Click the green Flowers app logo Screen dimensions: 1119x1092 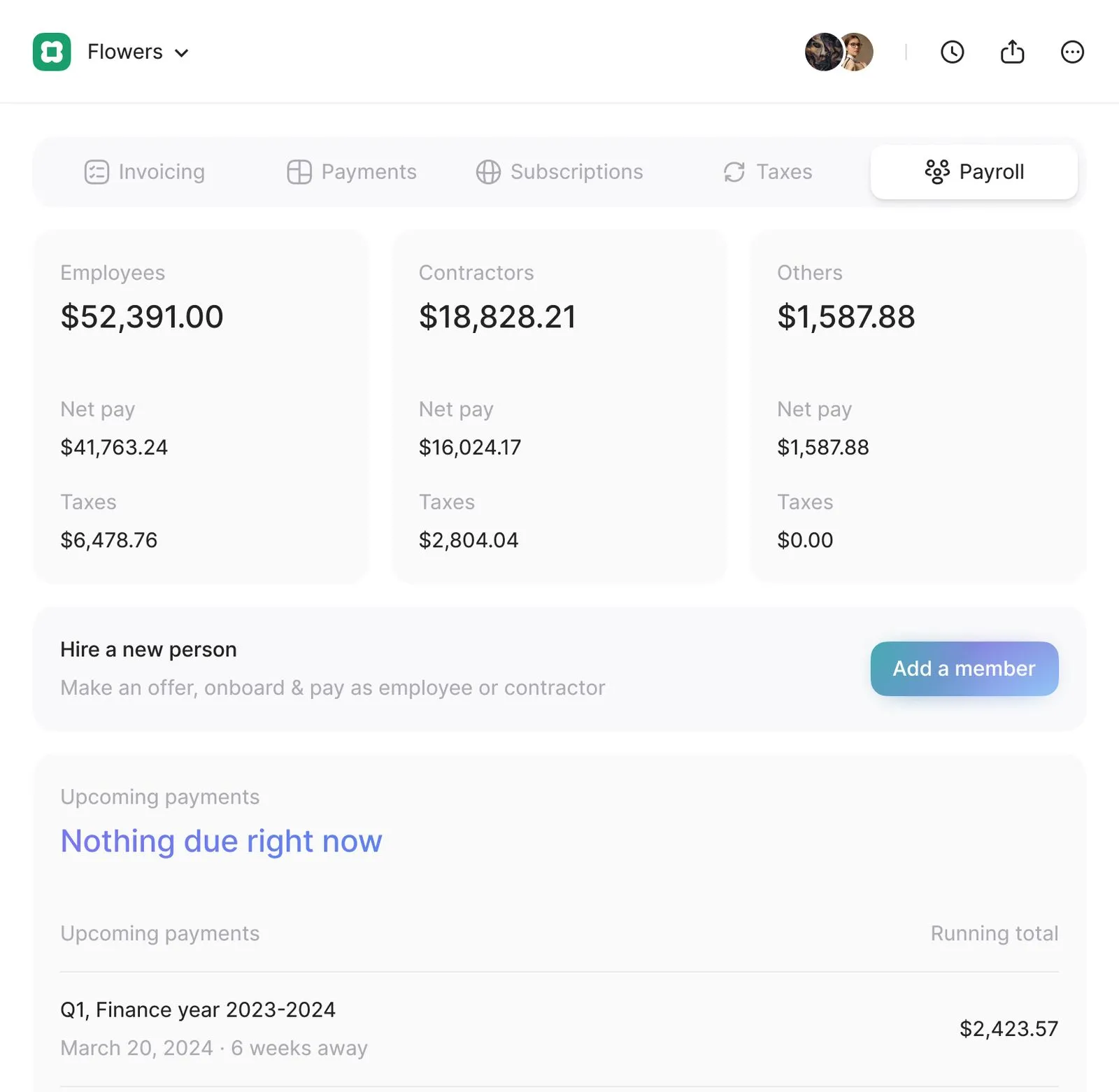click(x=52, y=52)
